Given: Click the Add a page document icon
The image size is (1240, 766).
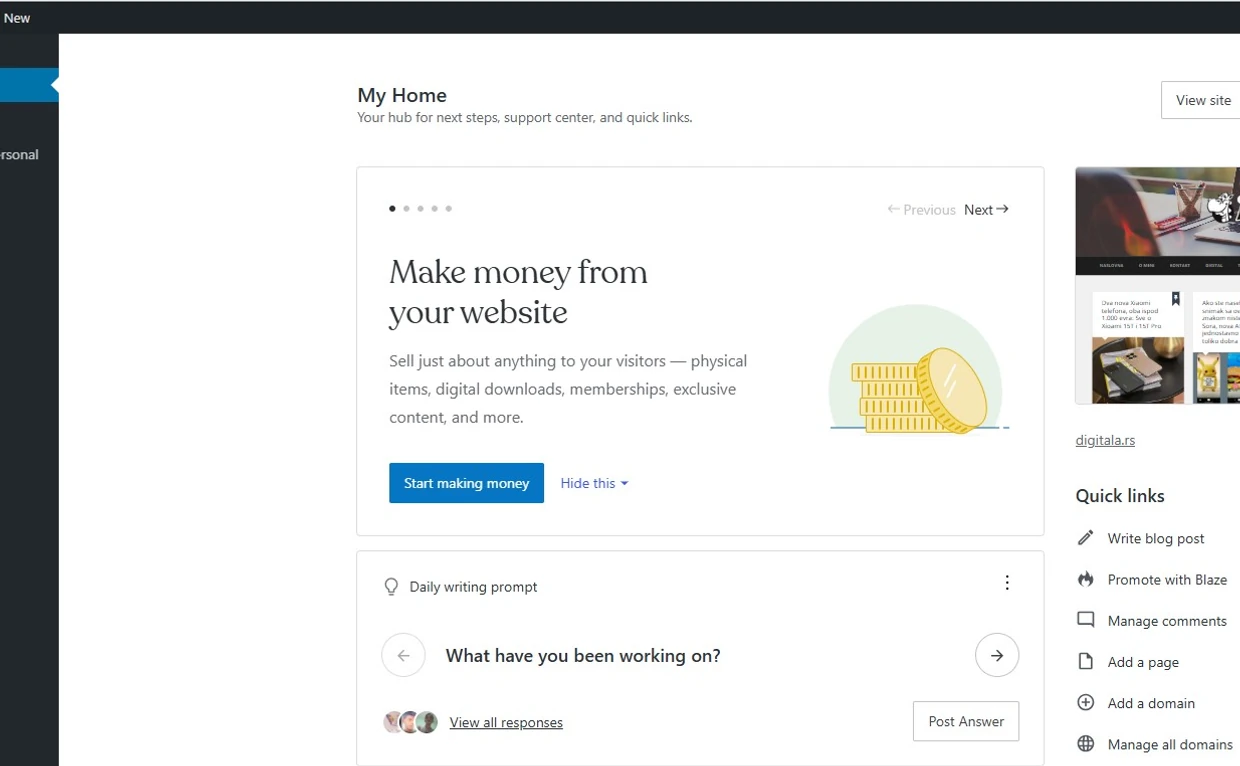Looking at the screenshot, I should pos(1085,662).
